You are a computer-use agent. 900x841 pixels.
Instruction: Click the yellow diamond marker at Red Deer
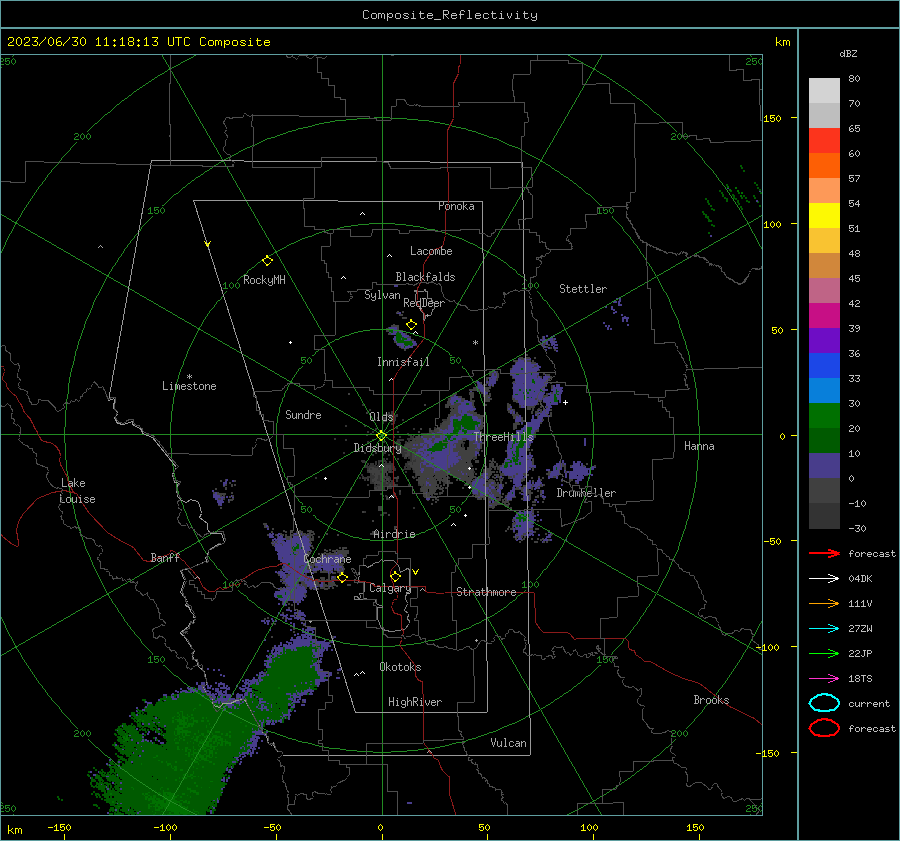[x=411, y=325]
